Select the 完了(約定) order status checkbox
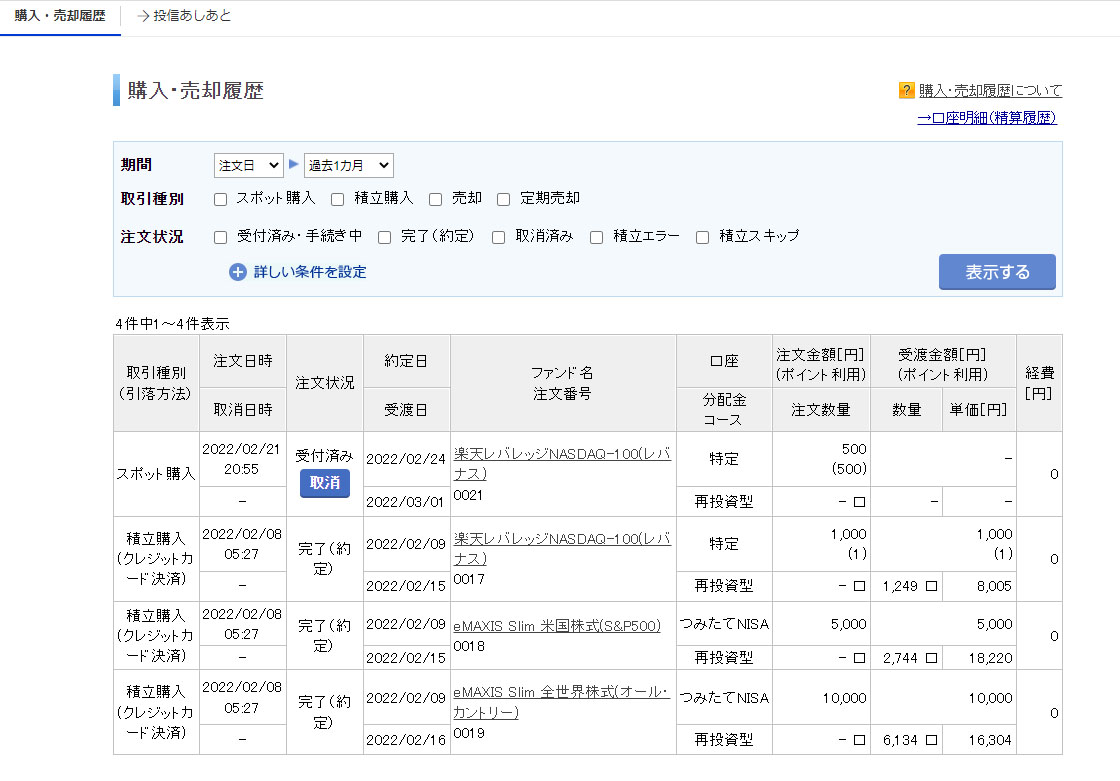The image size is (1120, 781). tap(385, 238)
